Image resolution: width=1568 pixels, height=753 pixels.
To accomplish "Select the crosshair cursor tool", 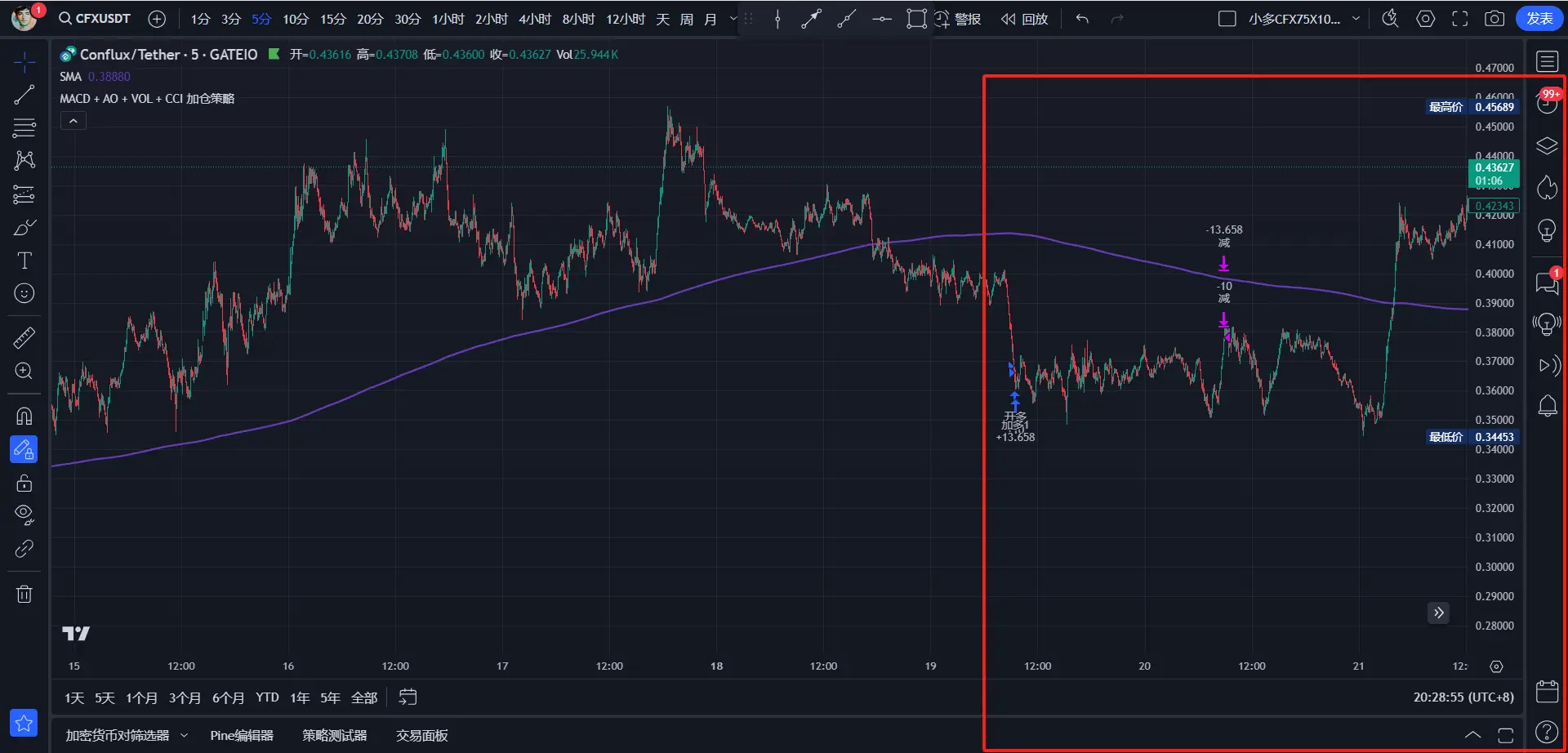I will pos(24,62).
